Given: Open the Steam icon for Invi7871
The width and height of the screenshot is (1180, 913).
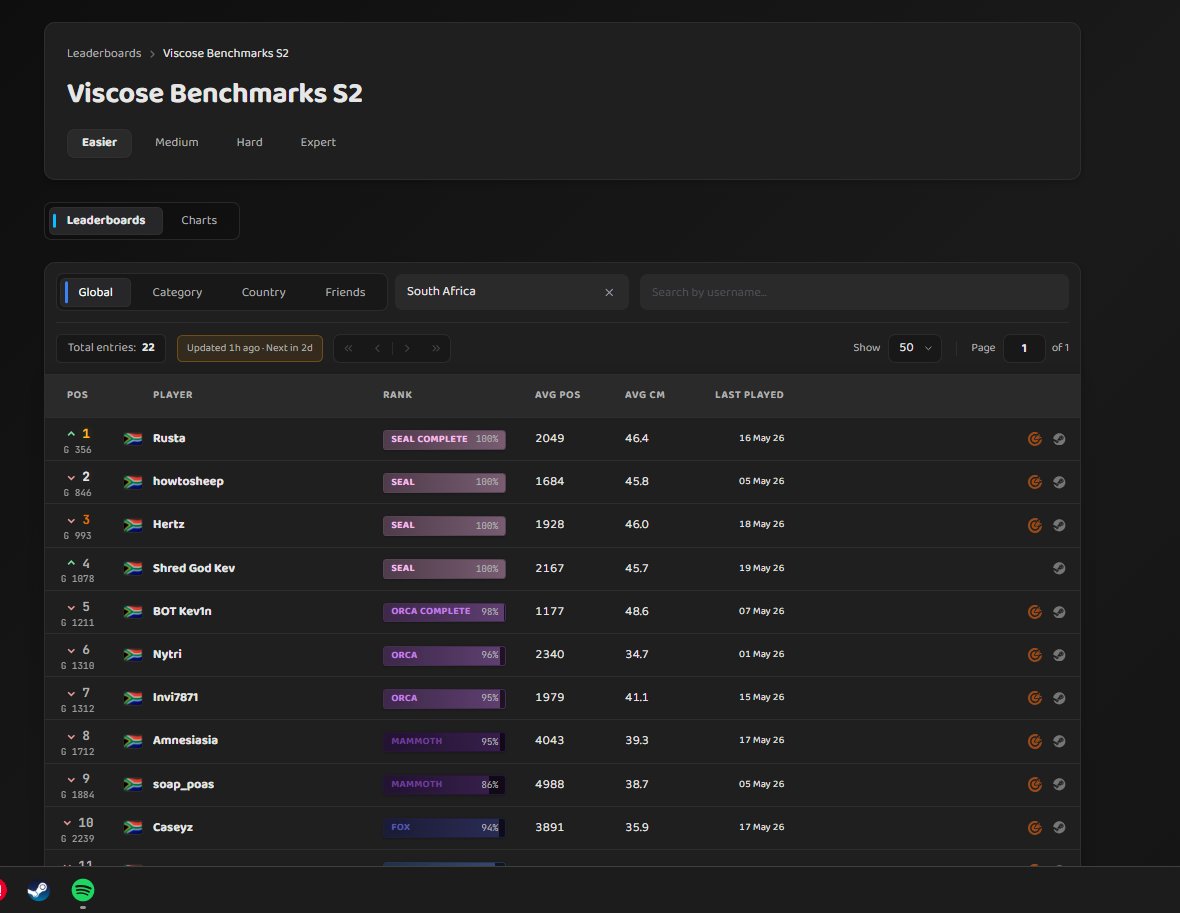Looking at the screenshot, I should click(1059, 698).
